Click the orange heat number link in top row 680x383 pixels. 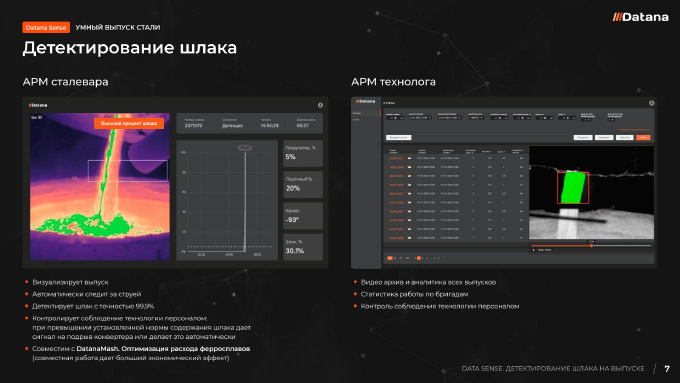pyautogui.click(x=396, y=158)
